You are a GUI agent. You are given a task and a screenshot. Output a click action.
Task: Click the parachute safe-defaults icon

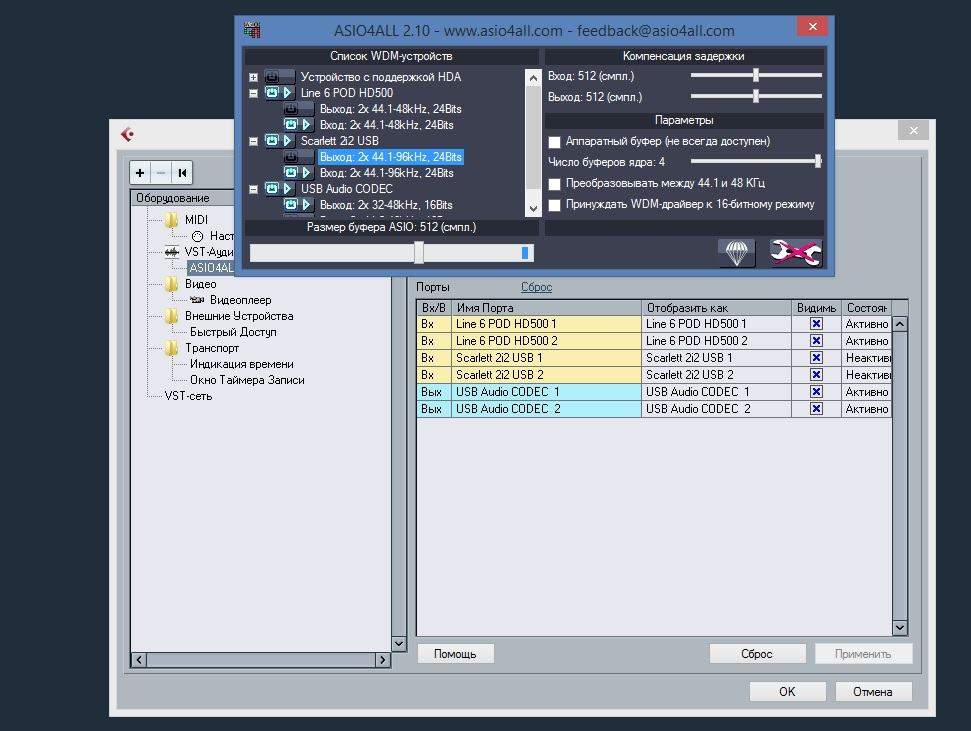tap(736, 253)
